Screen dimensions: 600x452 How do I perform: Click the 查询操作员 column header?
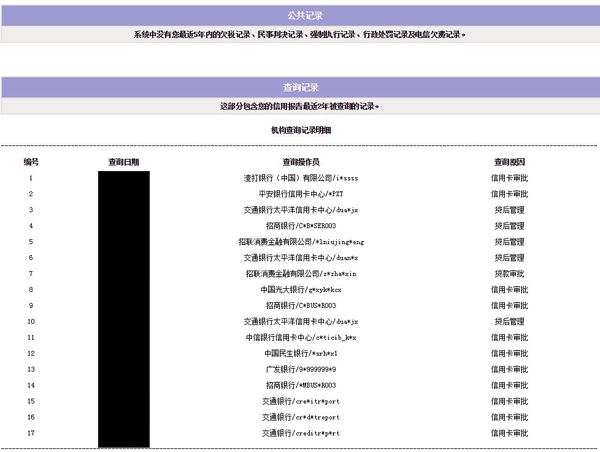click(301, 162)
